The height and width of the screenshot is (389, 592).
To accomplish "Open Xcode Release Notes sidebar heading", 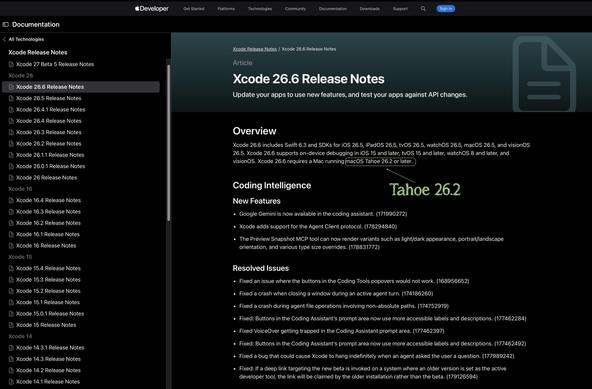I will [38, 52].
